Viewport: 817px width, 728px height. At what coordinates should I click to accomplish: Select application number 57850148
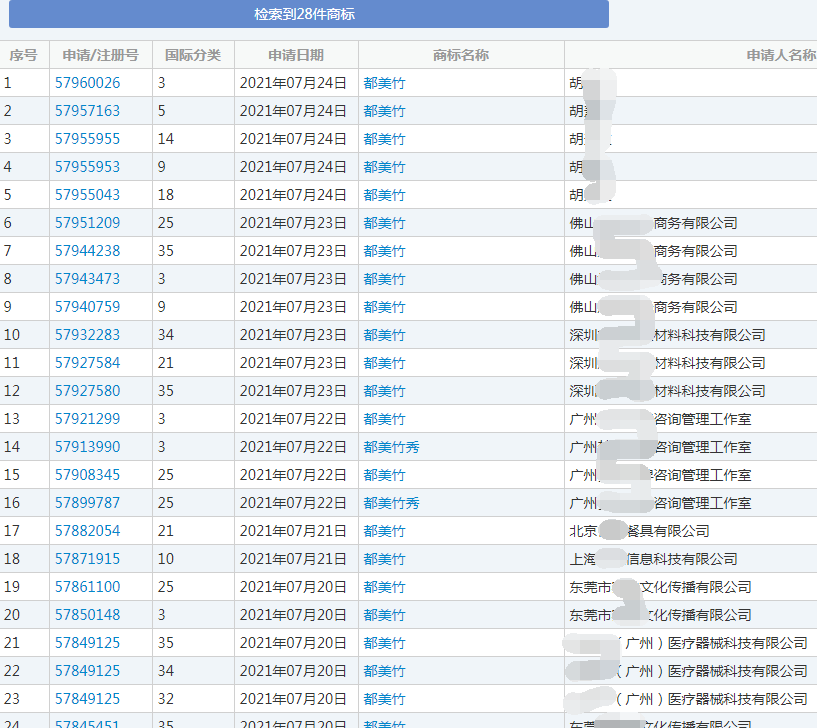(87, 615)
